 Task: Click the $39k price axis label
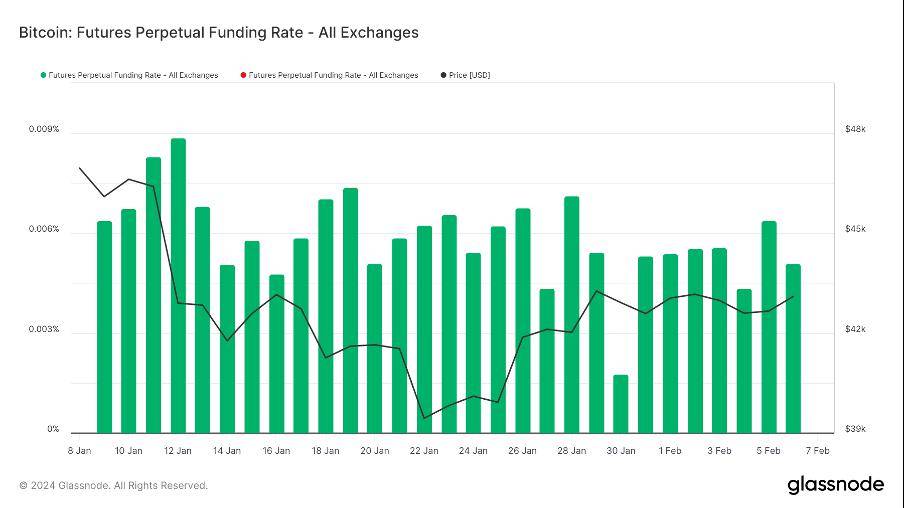click(855, 429)
